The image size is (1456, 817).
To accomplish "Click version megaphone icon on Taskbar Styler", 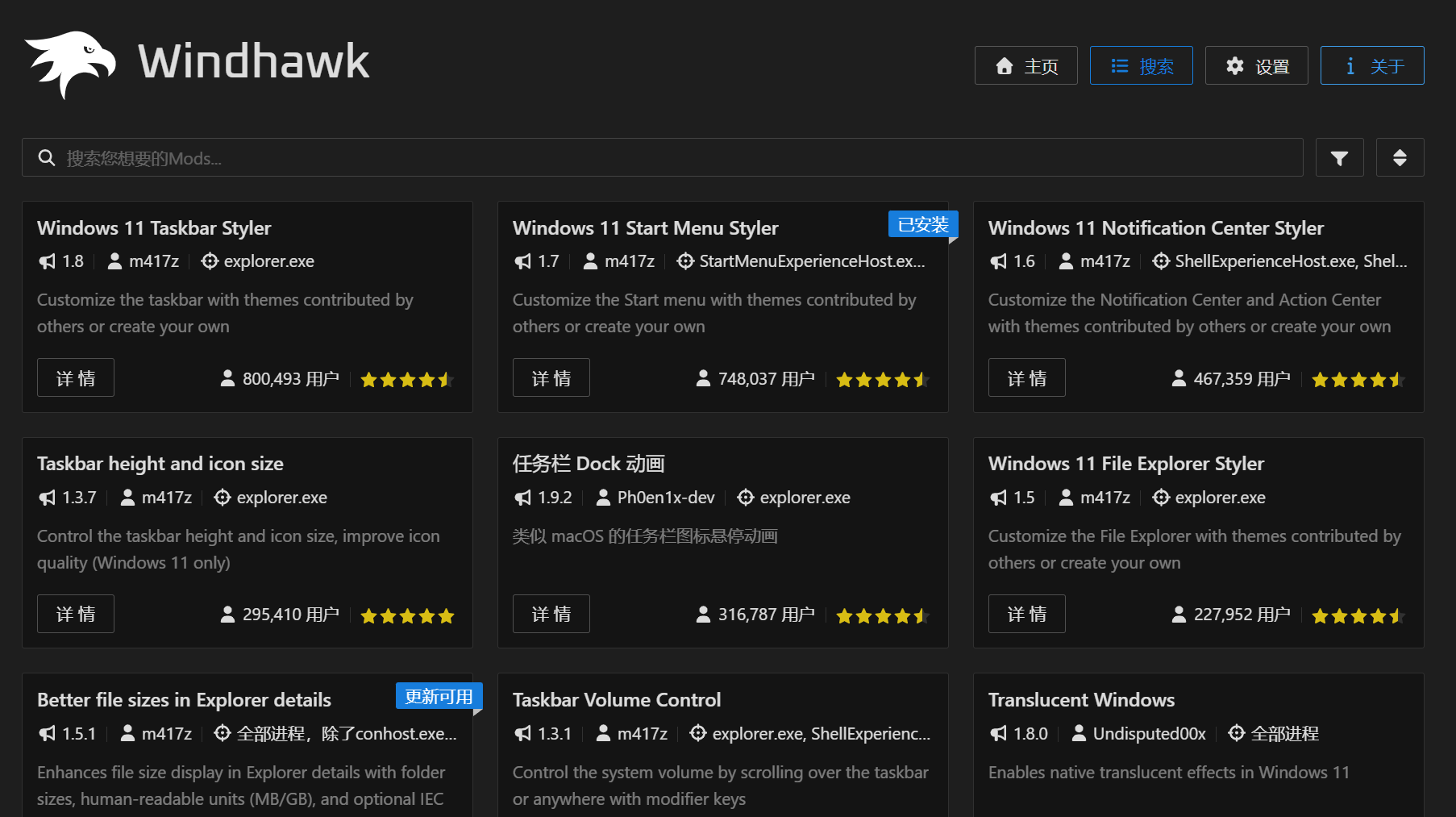I will pyautogui.click(x=47, y=261).
